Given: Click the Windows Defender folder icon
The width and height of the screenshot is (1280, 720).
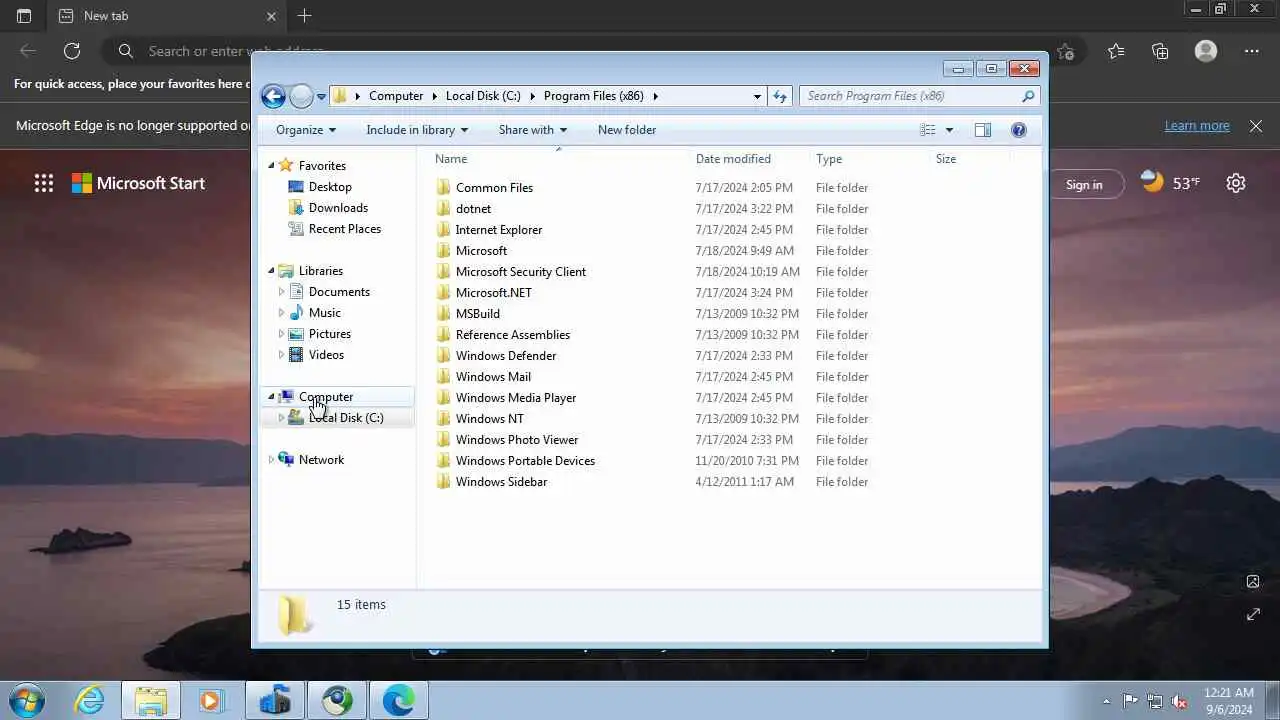Looking at the screenshot, I should (x=444, y=356).
